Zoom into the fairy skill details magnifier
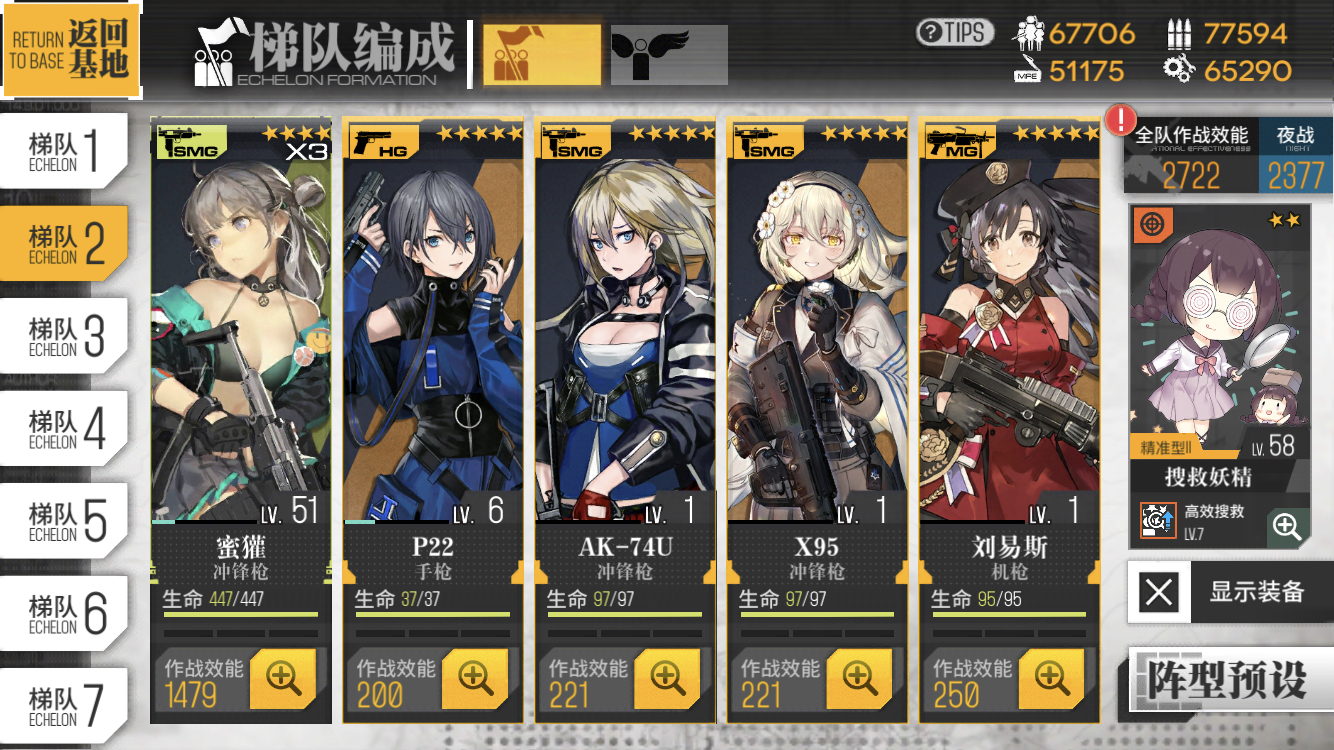 coord(1287,527)
